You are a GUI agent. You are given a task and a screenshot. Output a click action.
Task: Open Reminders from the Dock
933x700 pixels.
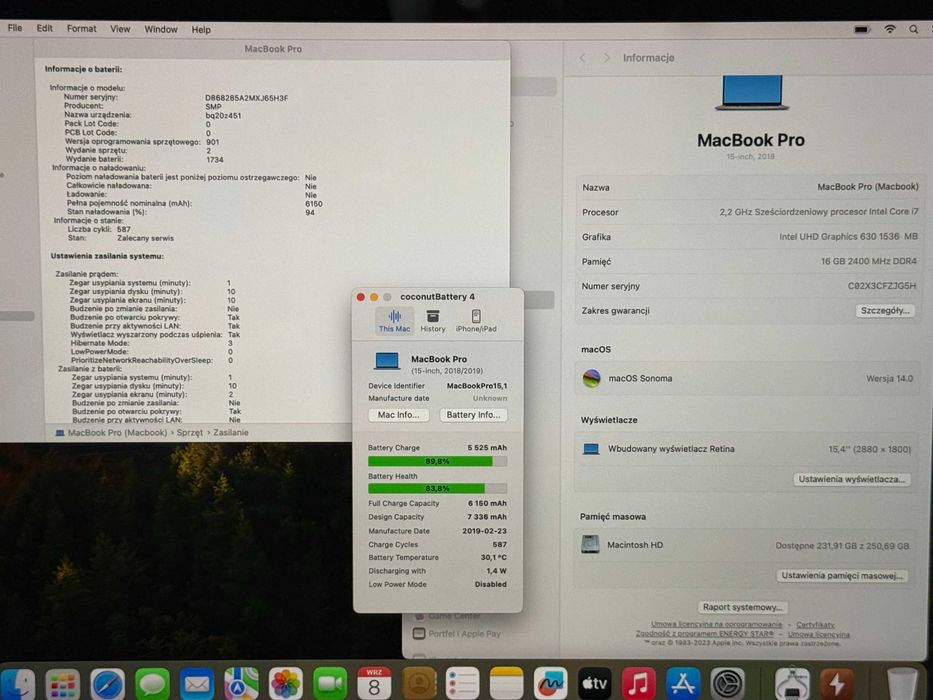[462, 683]
